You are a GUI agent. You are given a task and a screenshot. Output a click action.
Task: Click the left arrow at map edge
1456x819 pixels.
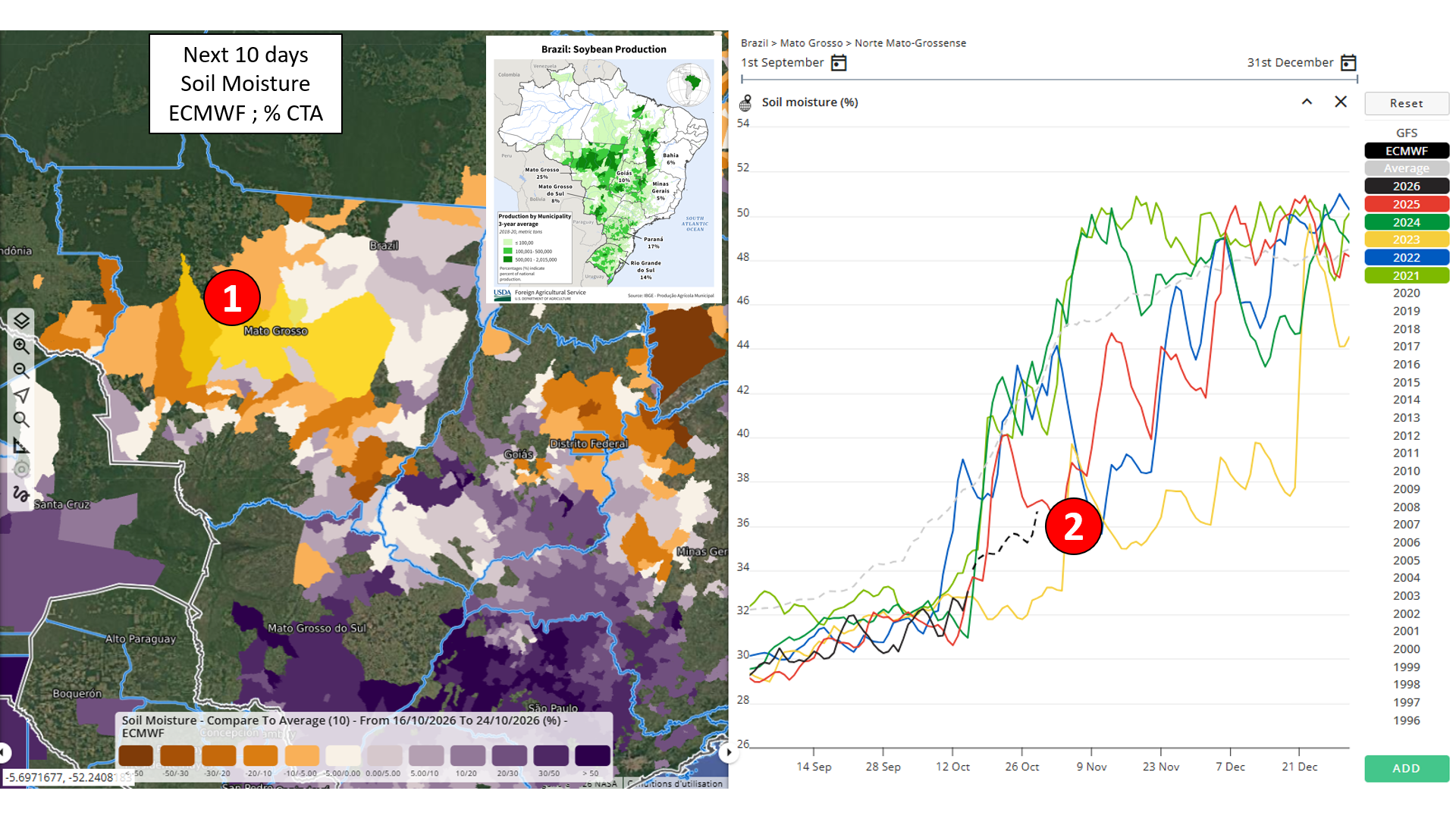pos(5,752)
